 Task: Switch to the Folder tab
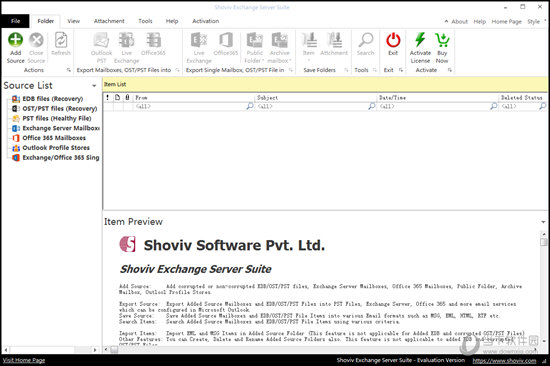tap(46, 21)
